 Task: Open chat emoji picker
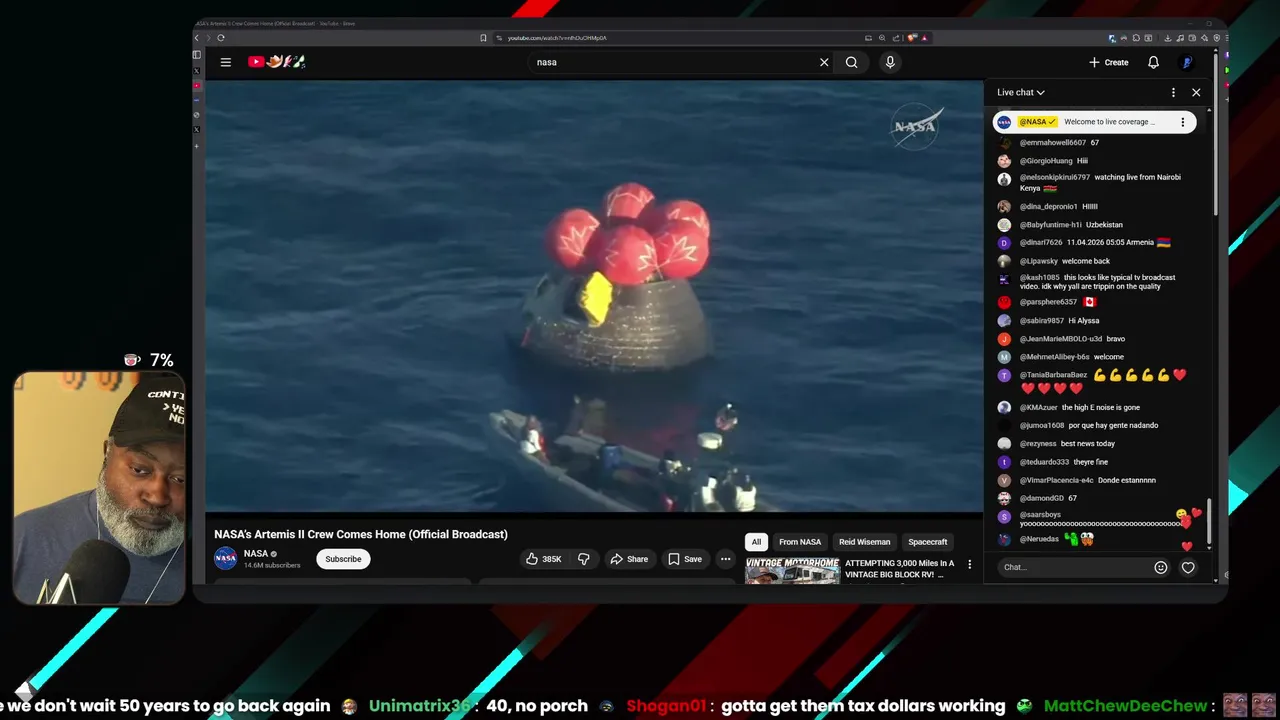1161,567
